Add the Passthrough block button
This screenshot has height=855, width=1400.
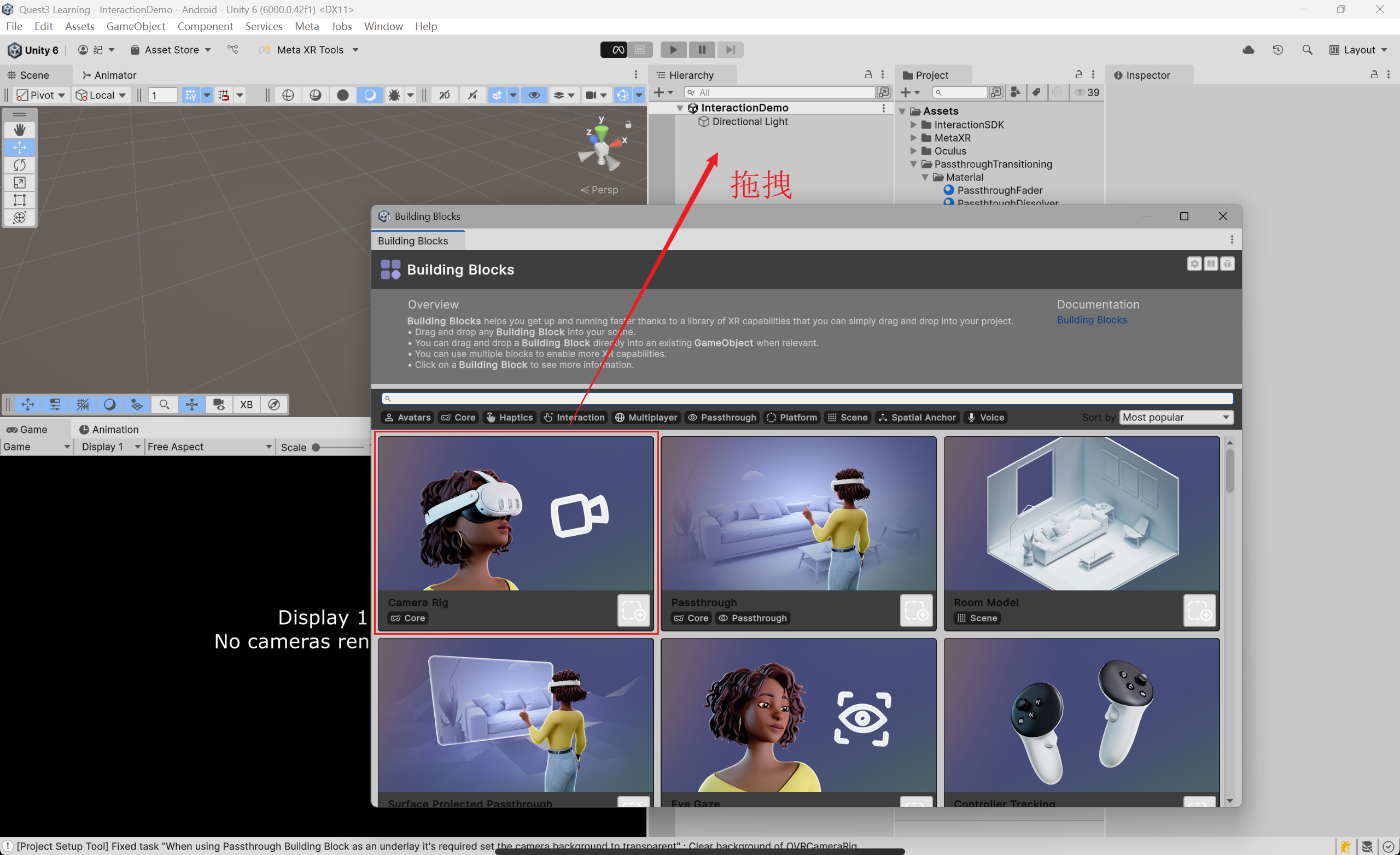pos(917,611)
